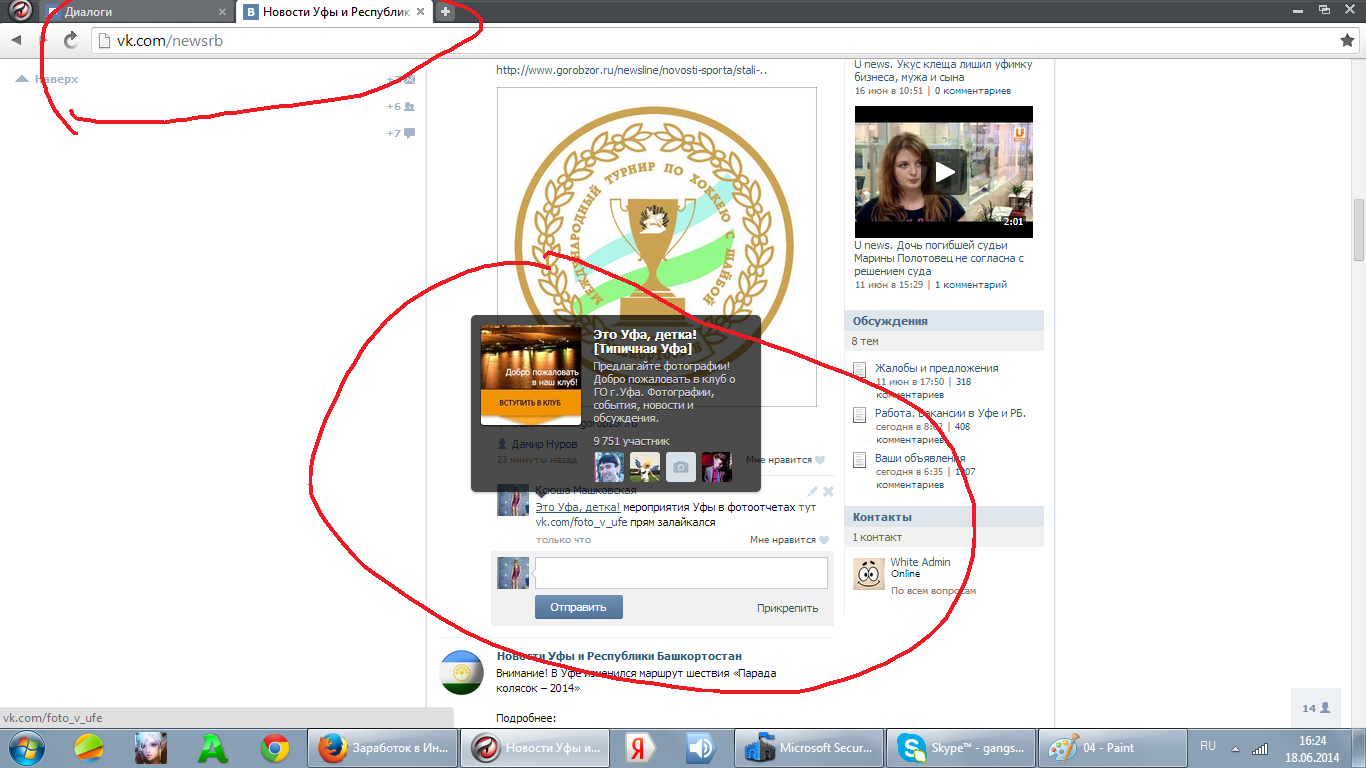Open 1 комментарий under the second video
1366x768 pixels.
(970, 285)
